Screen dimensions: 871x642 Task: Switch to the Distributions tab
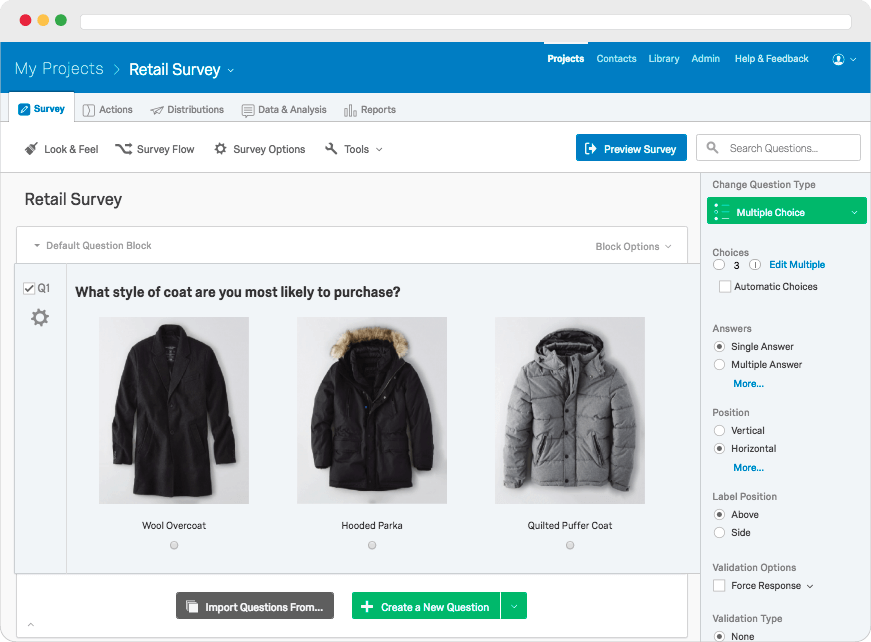(x=187, y=110)
